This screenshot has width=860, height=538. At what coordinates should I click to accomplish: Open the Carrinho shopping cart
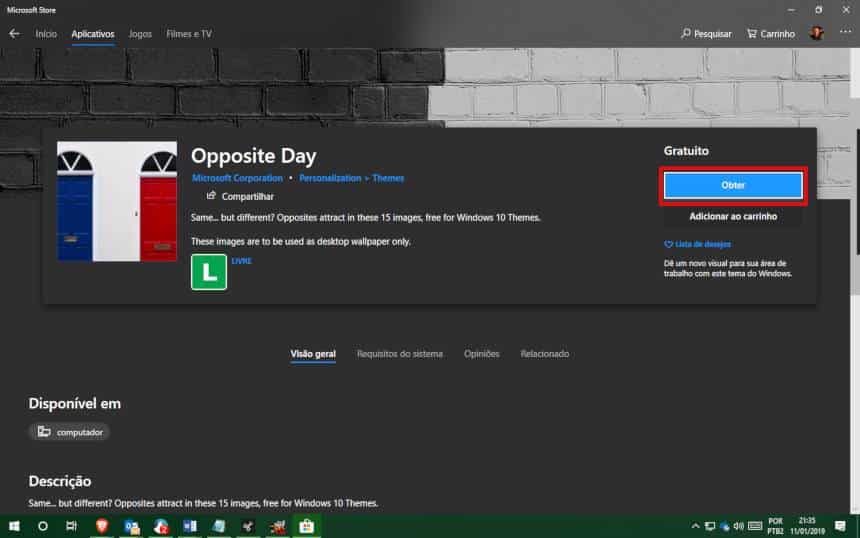(771, 34)
